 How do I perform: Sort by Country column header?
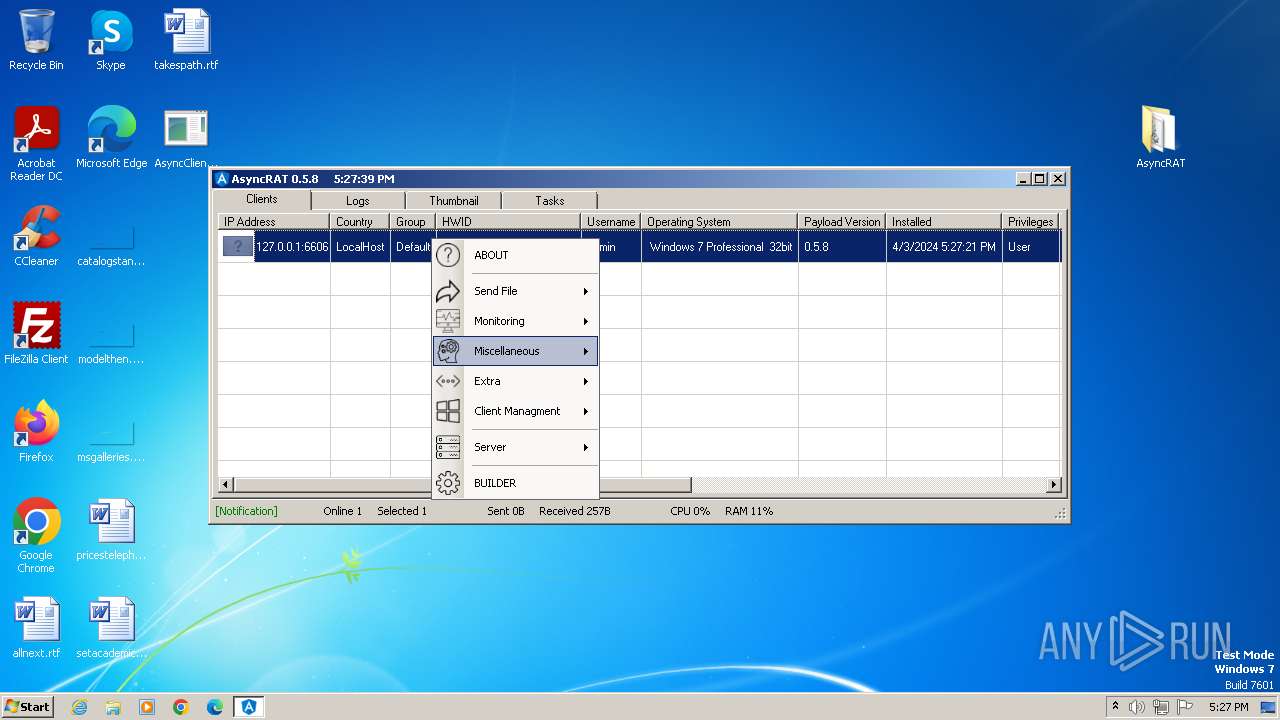click(x=359, y=222)
